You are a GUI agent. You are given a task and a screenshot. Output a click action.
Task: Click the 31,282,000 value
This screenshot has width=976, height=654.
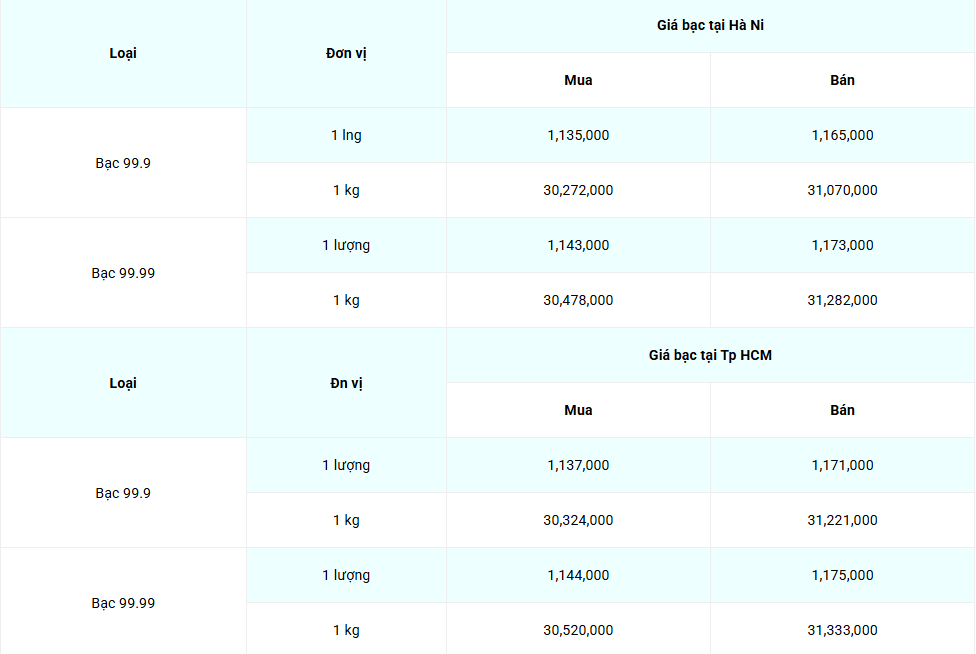click(842, 300)
